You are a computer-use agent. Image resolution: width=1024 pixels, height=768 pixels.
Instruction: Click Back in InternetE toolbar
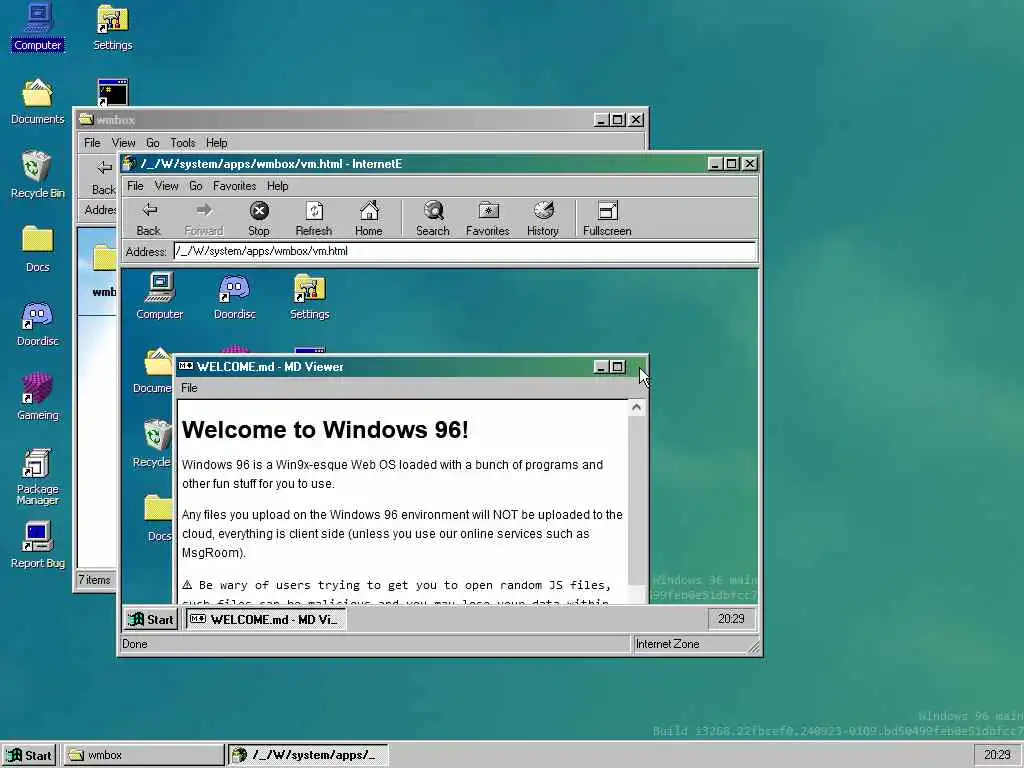(149, 219)
